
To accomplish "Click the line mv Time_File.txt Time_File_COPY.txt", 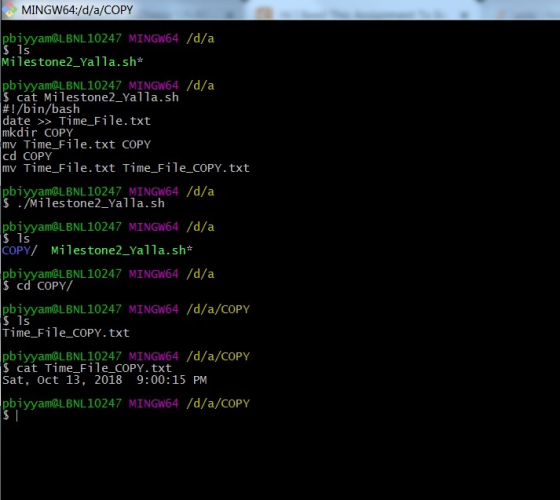I will pyautogui.click(x=126, y=168).
